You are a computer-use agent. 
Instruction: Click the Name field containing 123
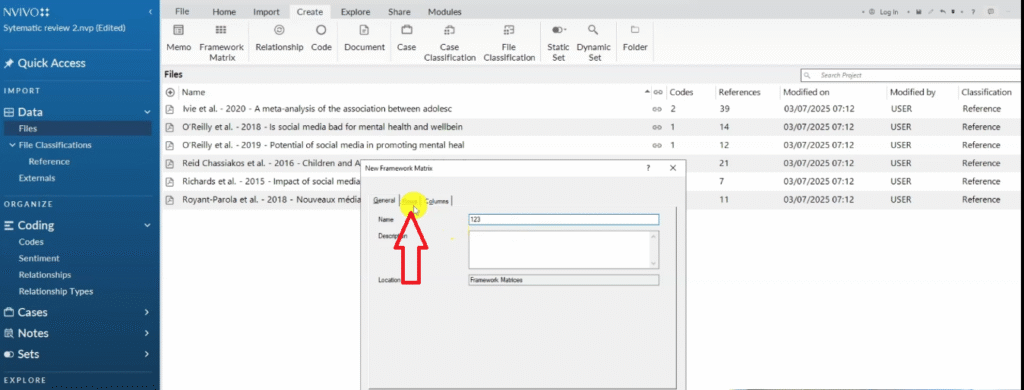pyautogui.click(x=564, y=220)
